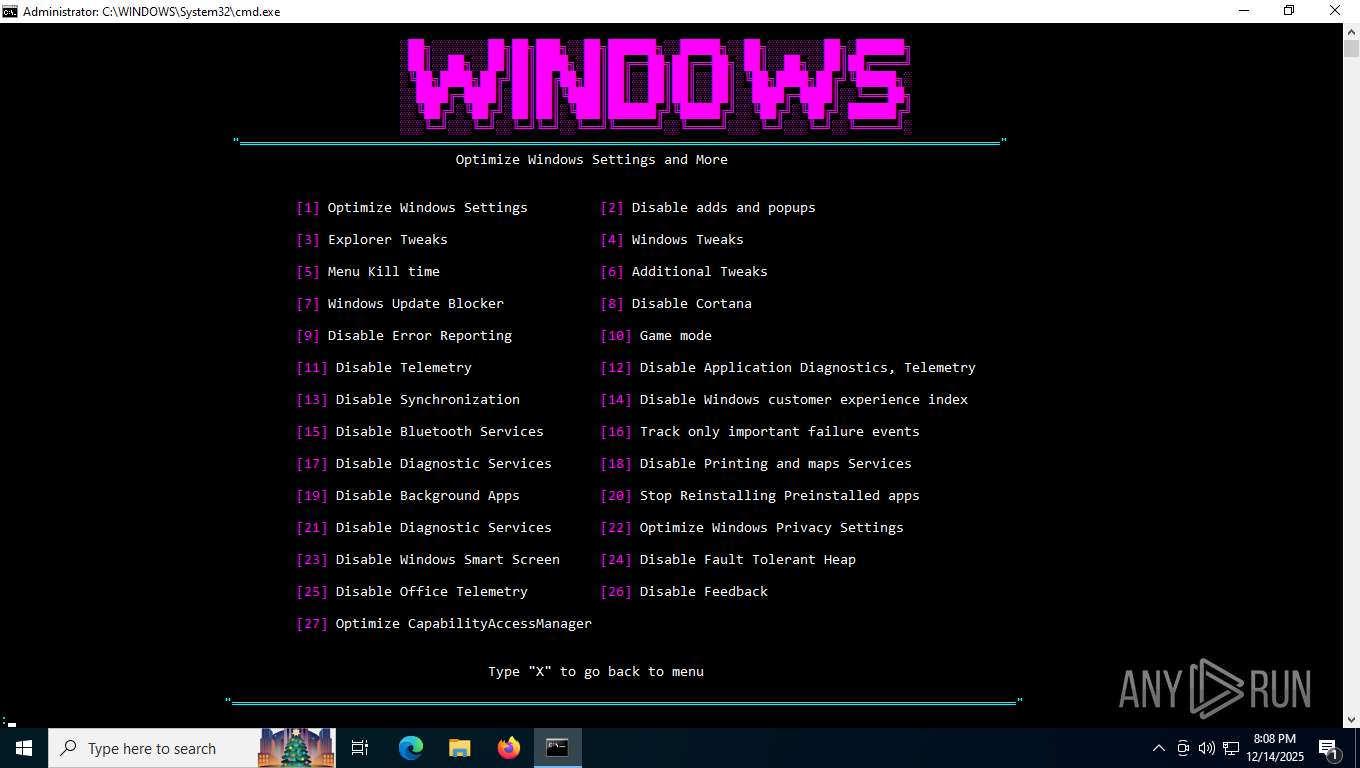The width and height of the screenshot is (1360, 768).
Task: Click option [22] Optimize Windows Privacy Settings
Action: click(x=752, y=528)
